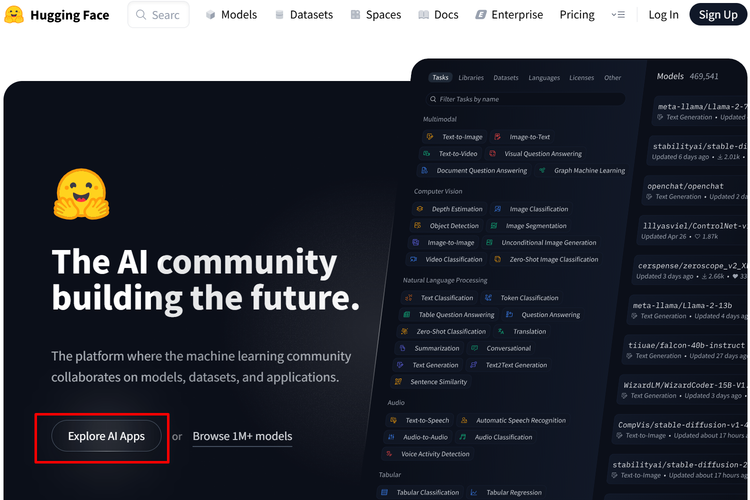Image resolution: width=750 pixels, height=500 pixels.
Task: Select the Tasks tab in the filter panel
Action: (440, 78)
